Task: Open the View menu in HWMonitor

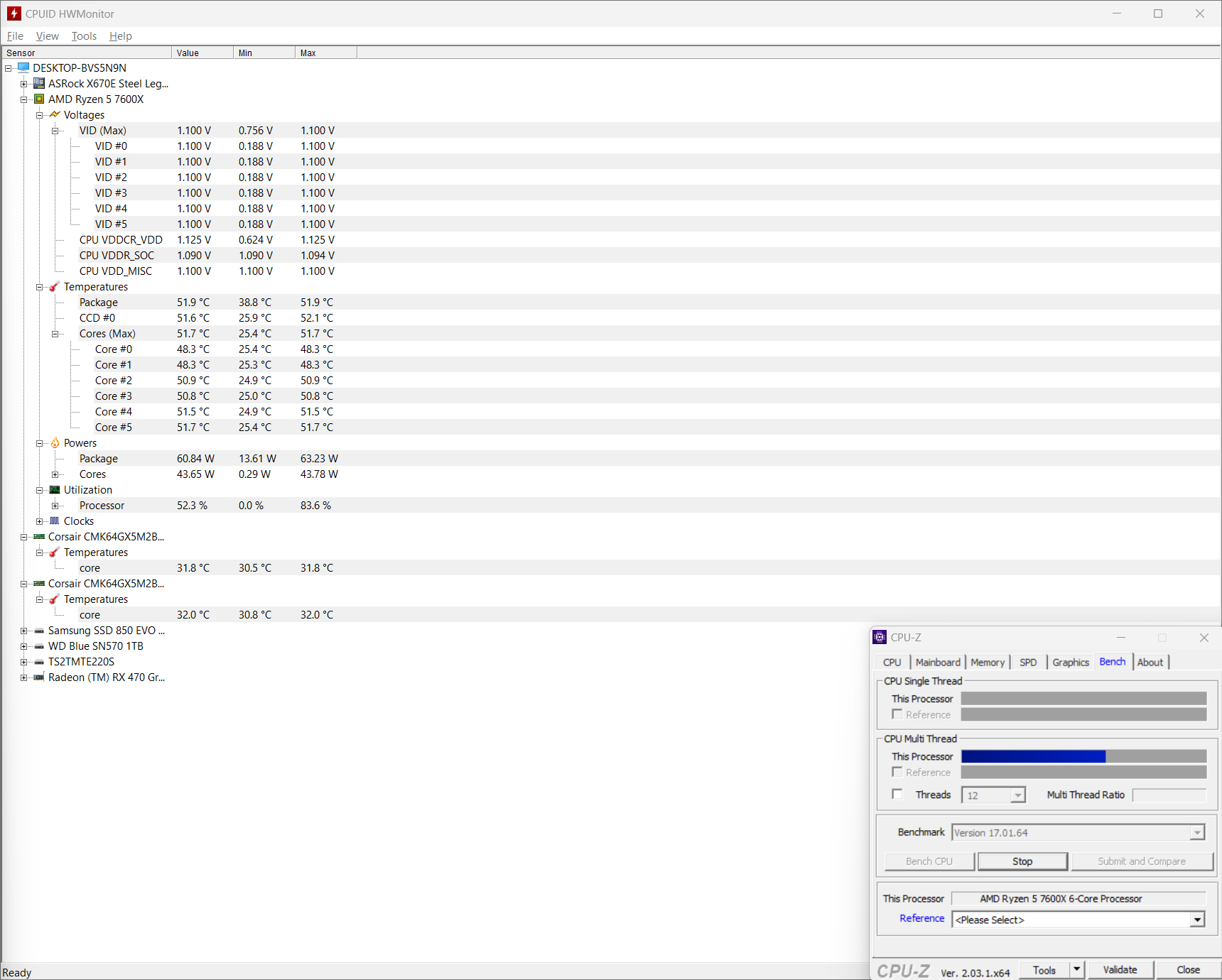Action: pos(48,36)
